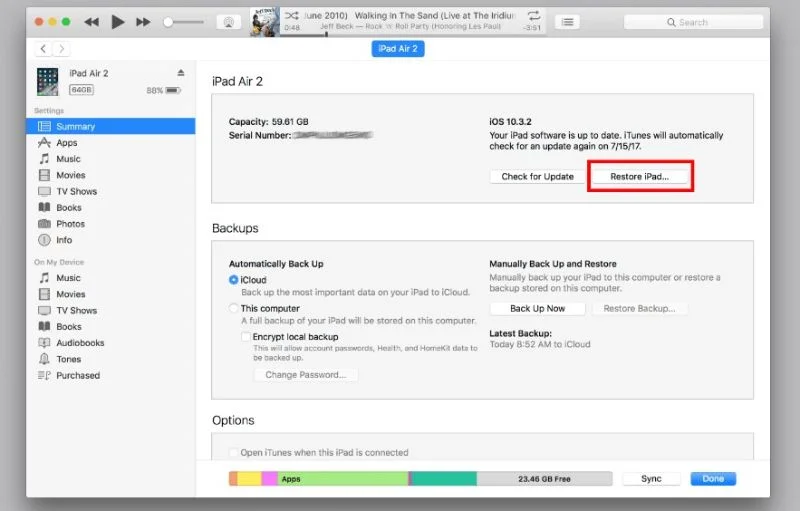Open Music under On My Device

pyautogui.click(x=111, y=278)
